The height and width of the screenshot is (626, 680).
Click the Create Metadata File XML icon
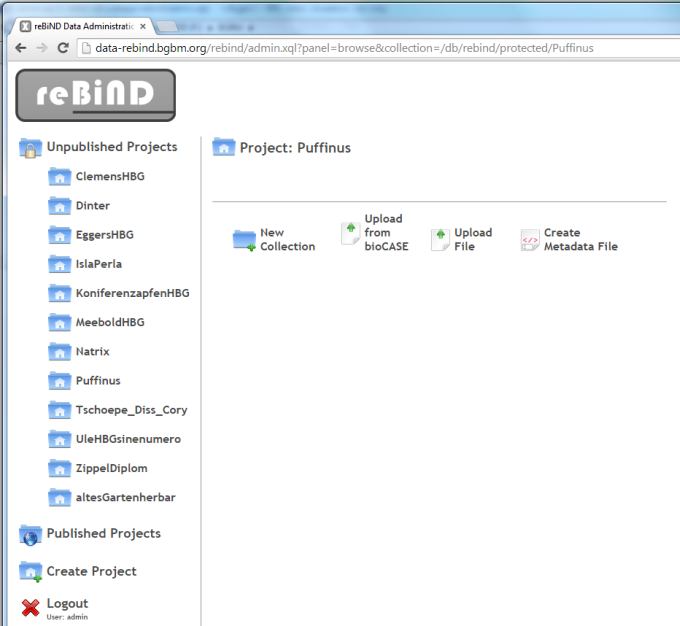530,240
